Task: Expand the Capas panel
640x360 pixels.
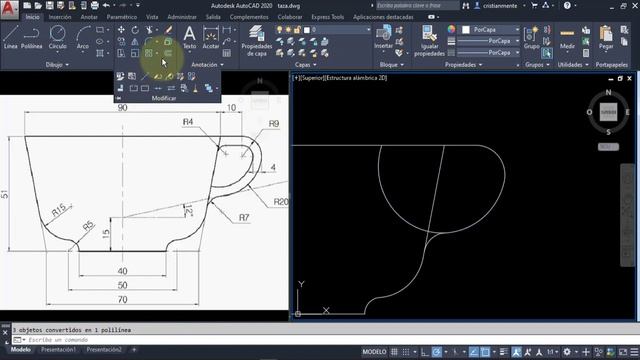Action: click(305, 65)
